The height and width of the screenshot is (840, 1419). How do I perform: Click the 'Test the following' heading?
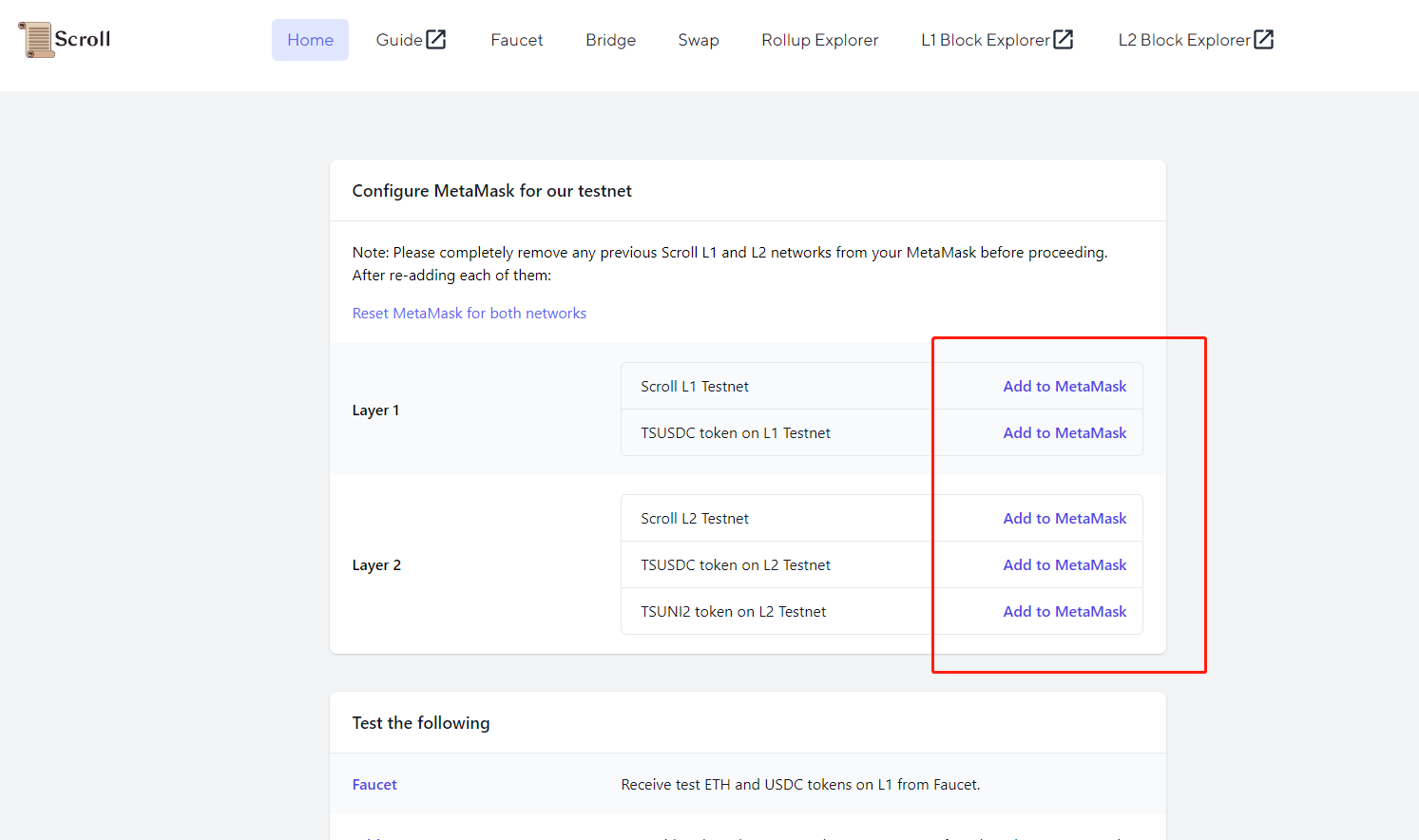point(421,723)
